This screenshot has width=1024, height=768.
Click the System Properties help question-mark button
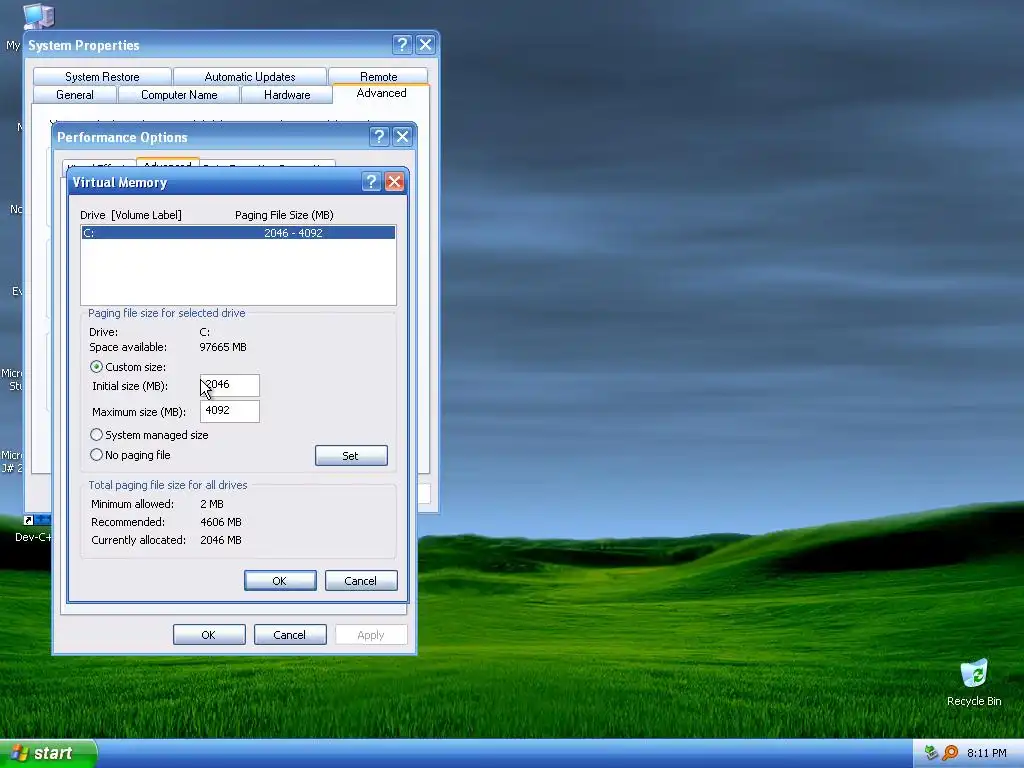tap(402, 44)
